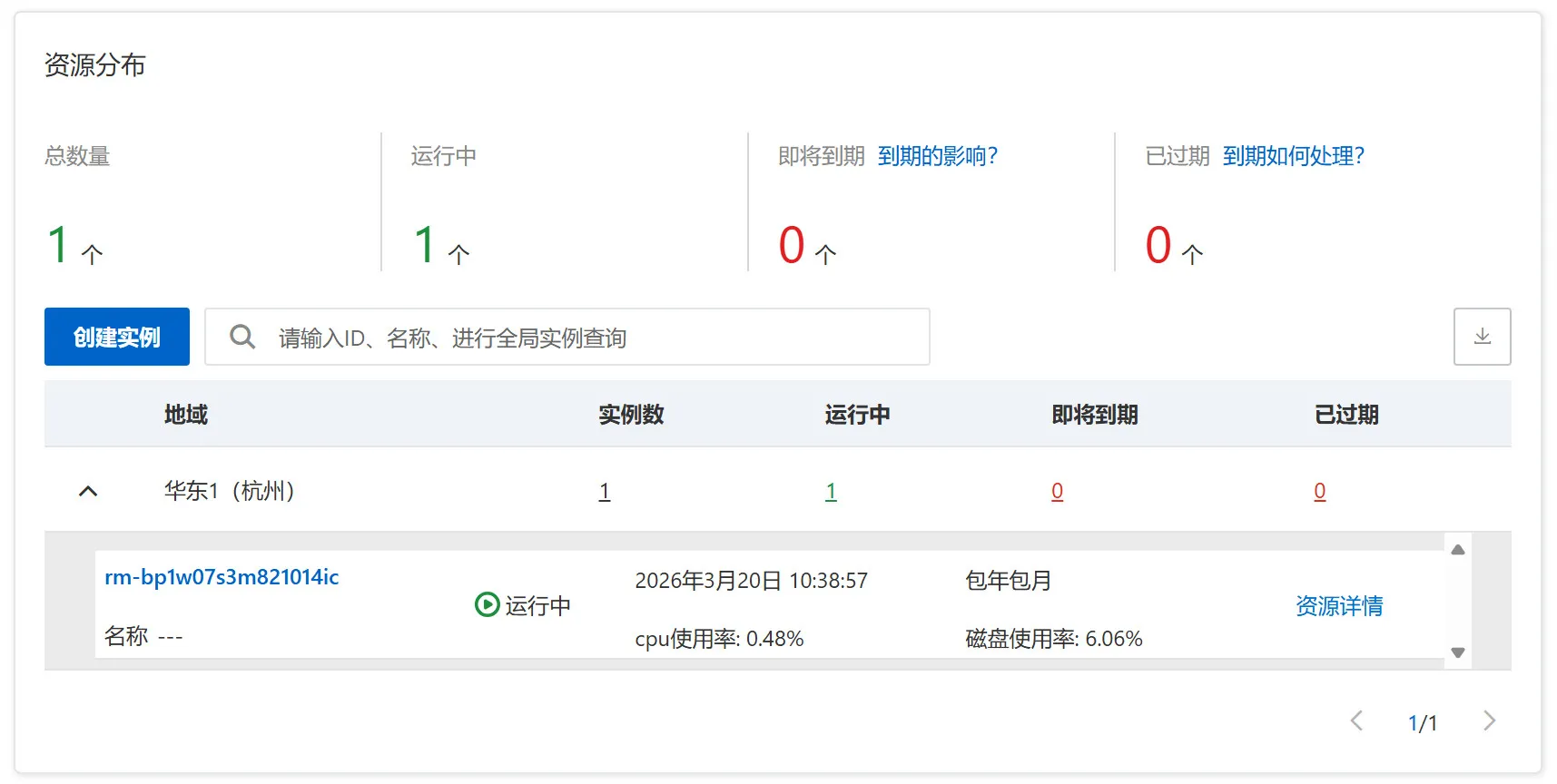Click the scroll down arrow in instance list

pos(1458,652)
